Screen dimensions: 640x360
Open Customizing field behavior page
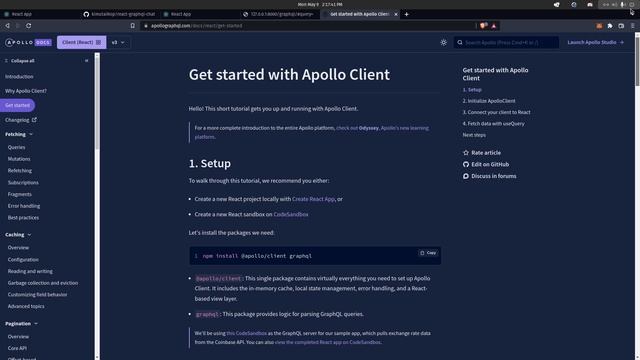pos(37,295)
